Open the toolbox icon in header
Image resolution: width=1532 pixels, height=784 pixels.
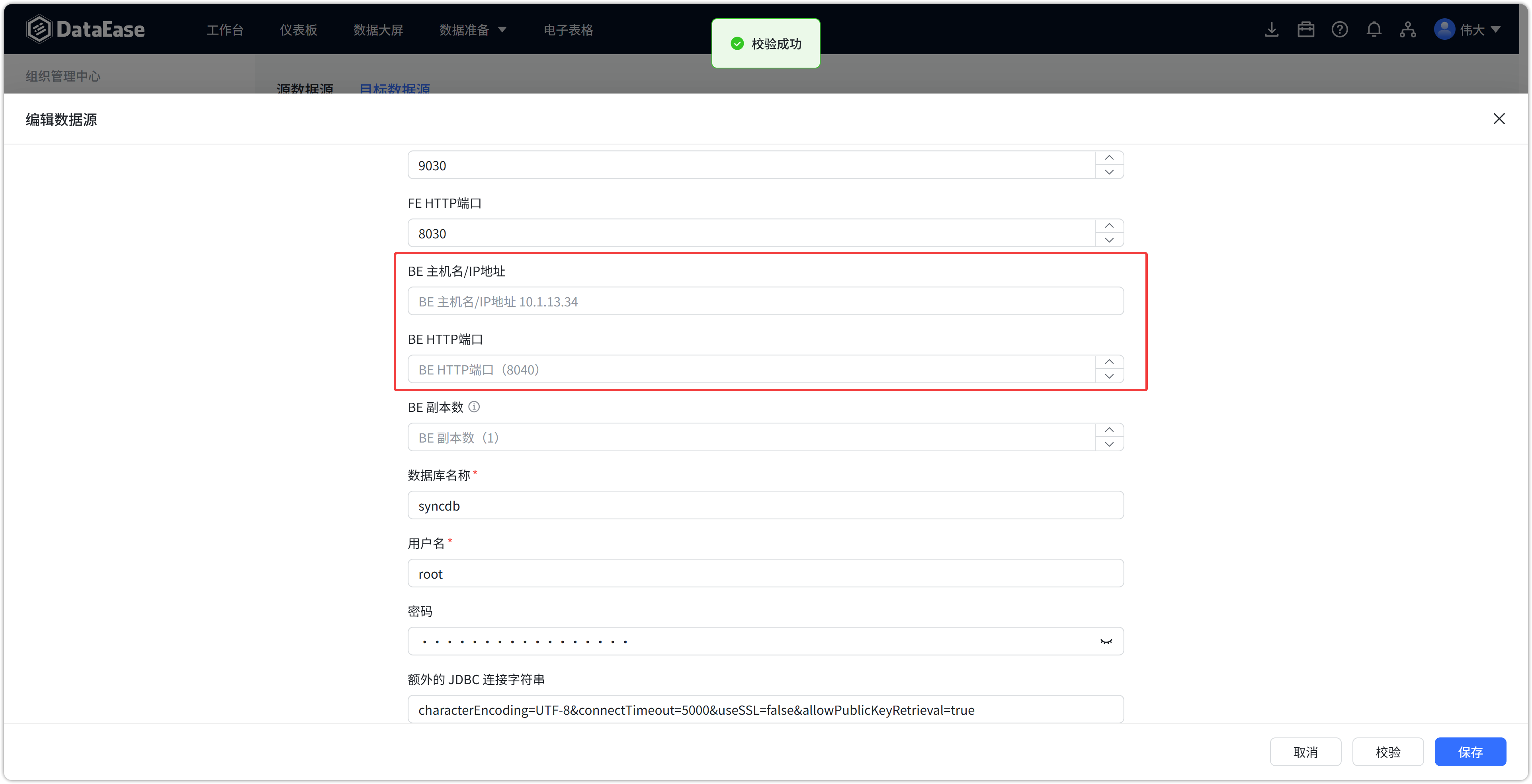pyautogui.click(x=1306, y=30)
